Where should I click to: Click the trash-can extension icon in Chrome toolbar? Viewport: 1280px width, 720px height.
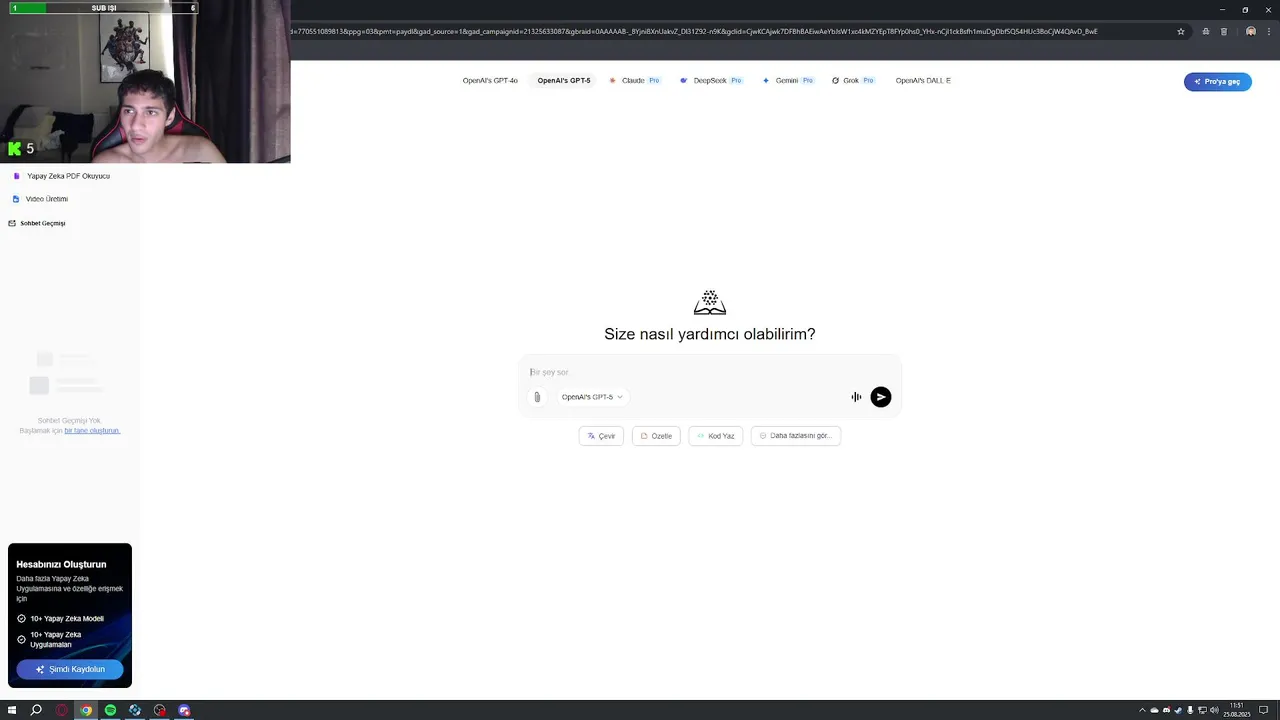[1224, 31]
